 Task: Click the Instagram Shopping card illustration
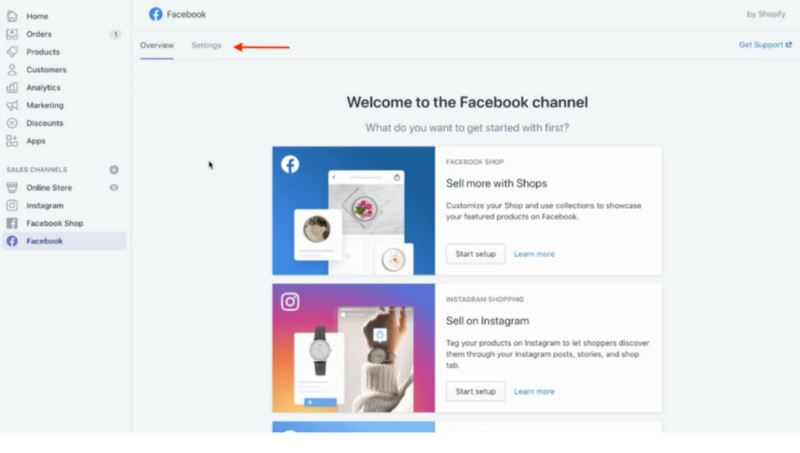[354, 348]
